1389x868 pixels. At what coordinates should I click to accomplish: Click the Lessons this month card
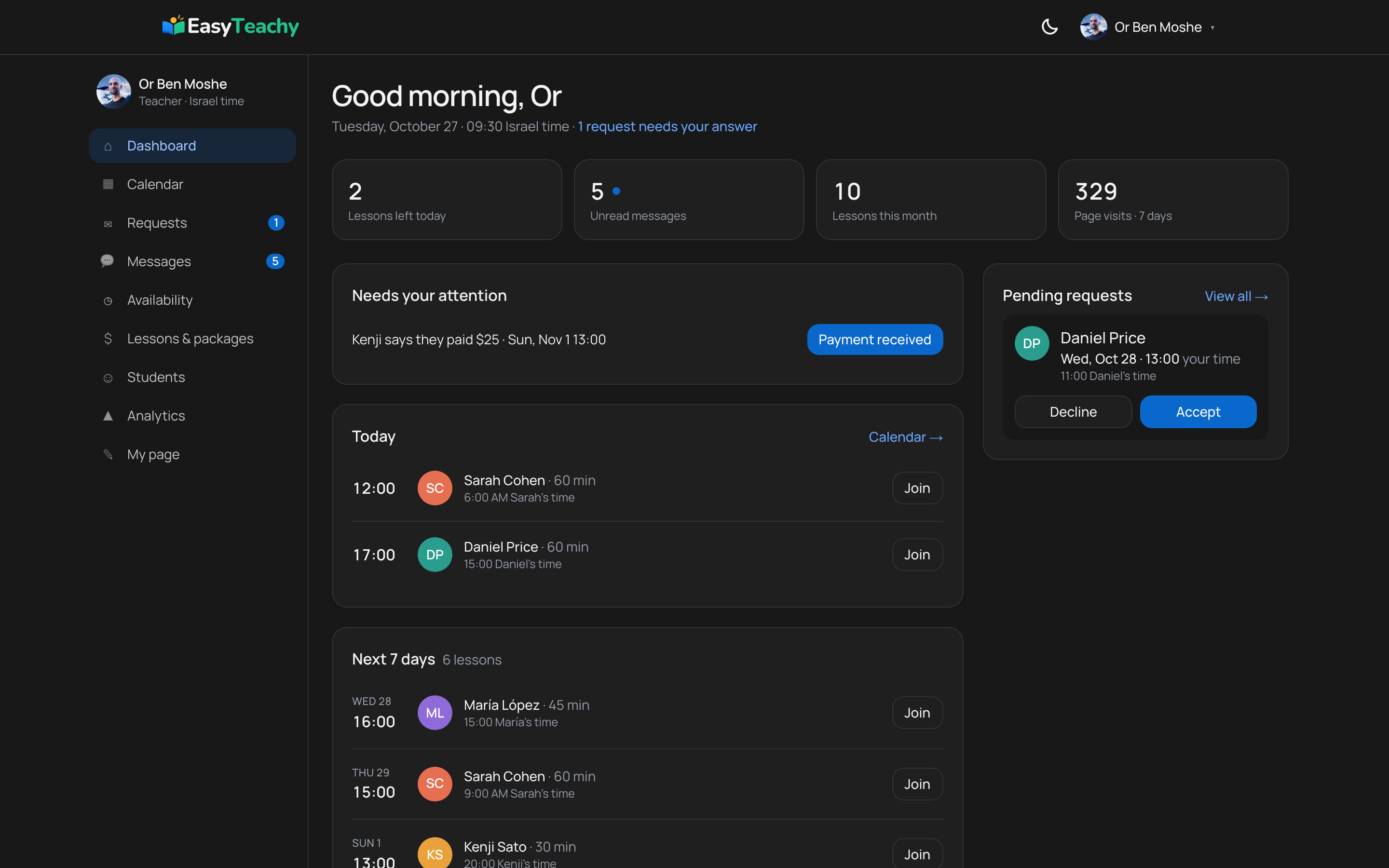(931, 200)
